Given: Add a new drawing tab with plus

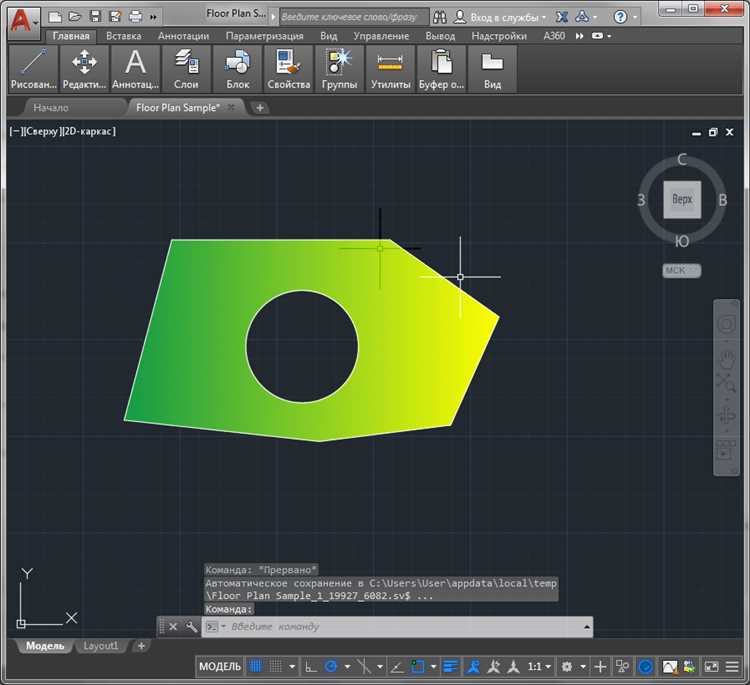Looking at the screenshot, I should 260,108.
